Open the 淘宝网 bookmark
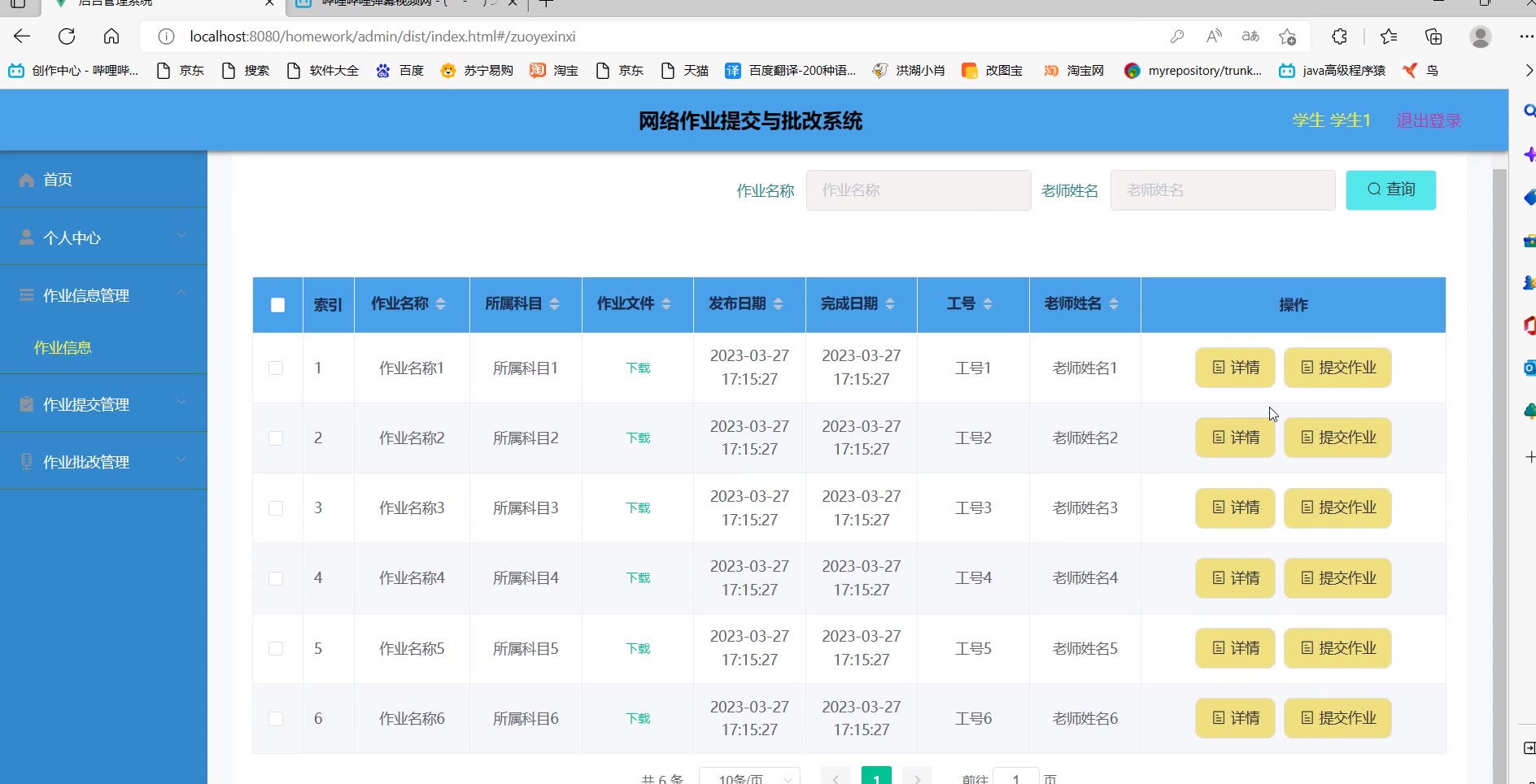The image size is (1536, 784). pyautogui.click(x=1073, y=71)
